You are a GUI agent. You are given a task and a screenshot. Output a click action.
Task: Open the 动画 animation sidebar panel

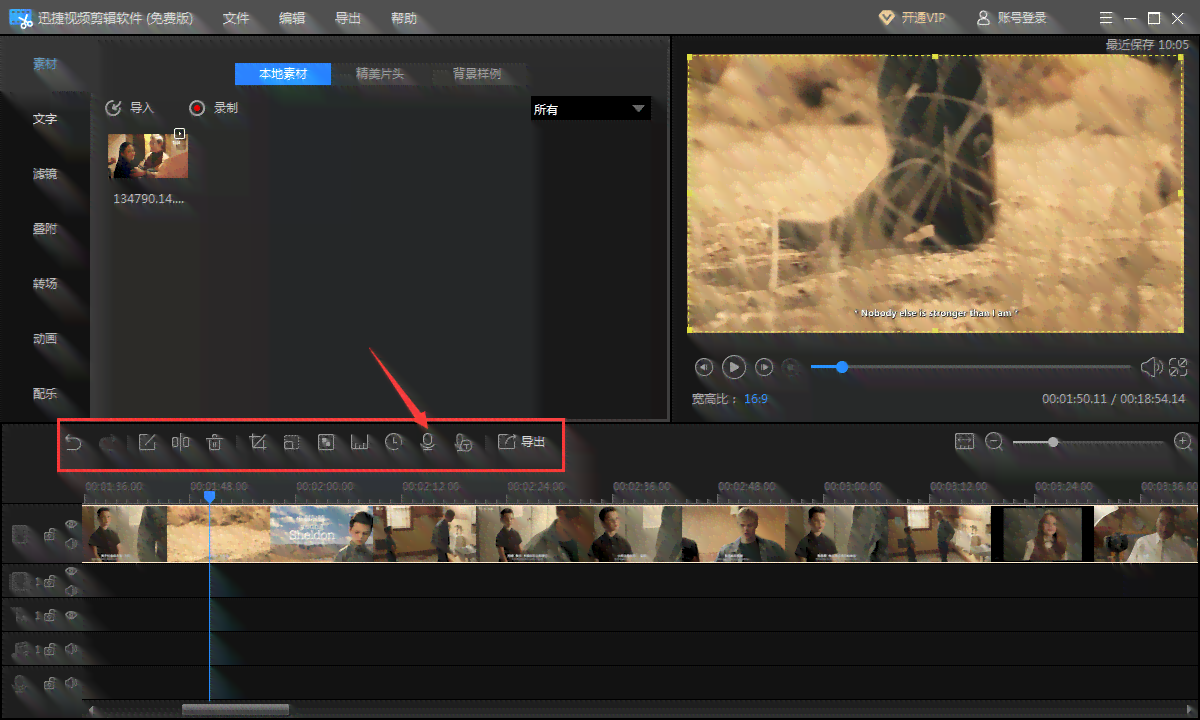(x=45, y=339)
